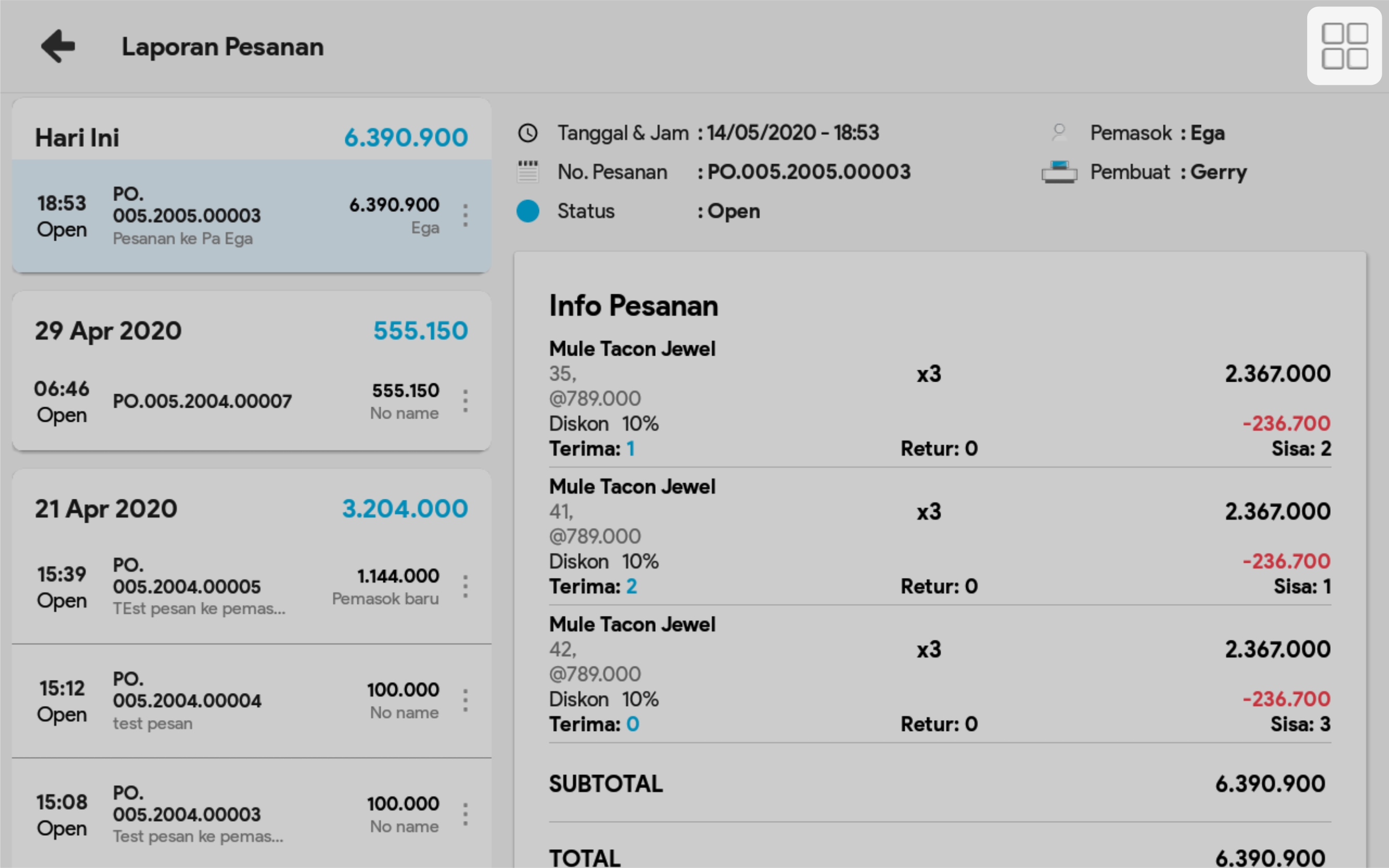1389x868 pixels.
Task: Click the notepad icon beside No. Pesanan
Action: point(528,172)
